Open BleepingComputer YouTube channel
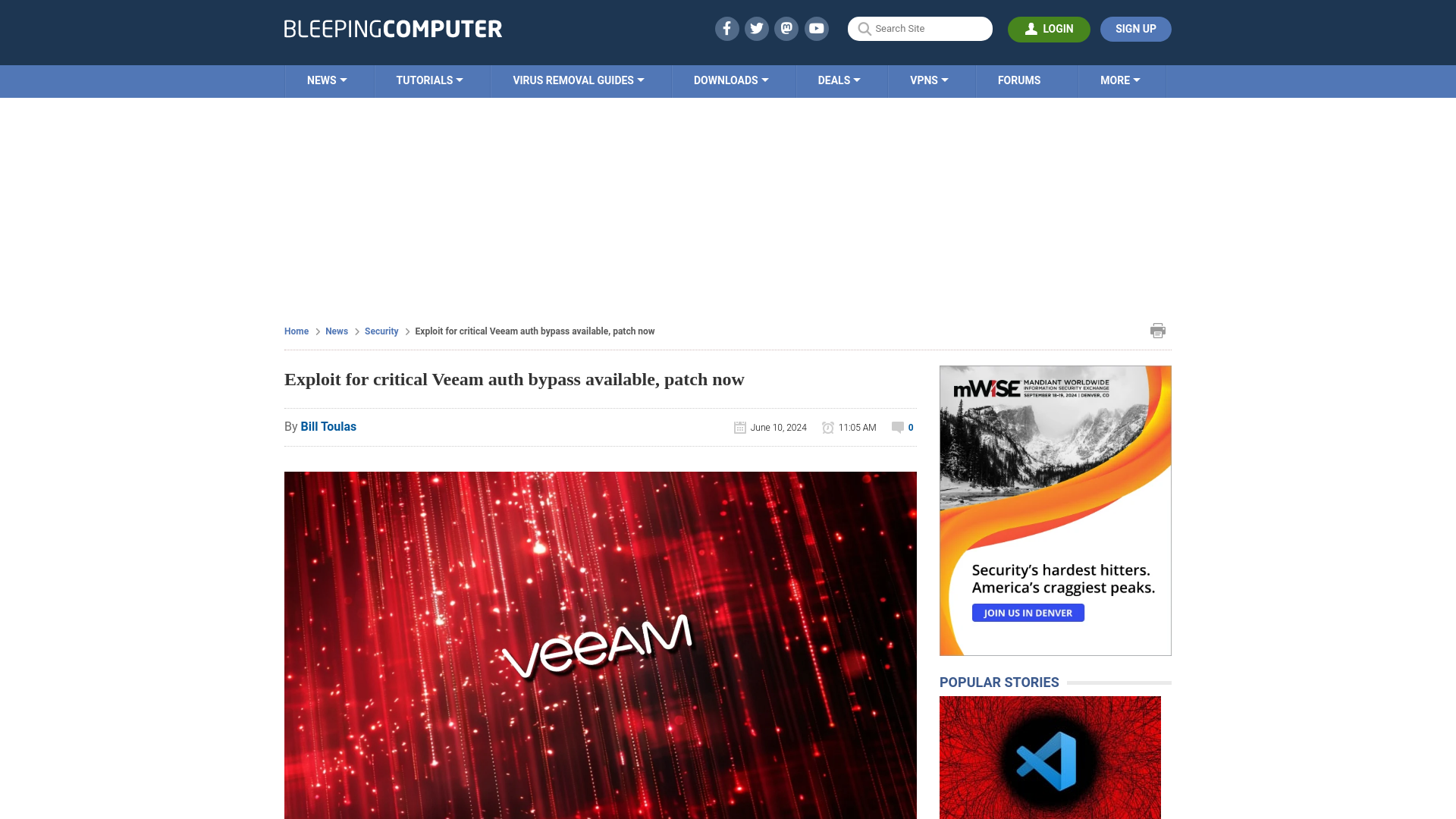The height and width of the screenshot is (819, 1456). coord(817,28)
